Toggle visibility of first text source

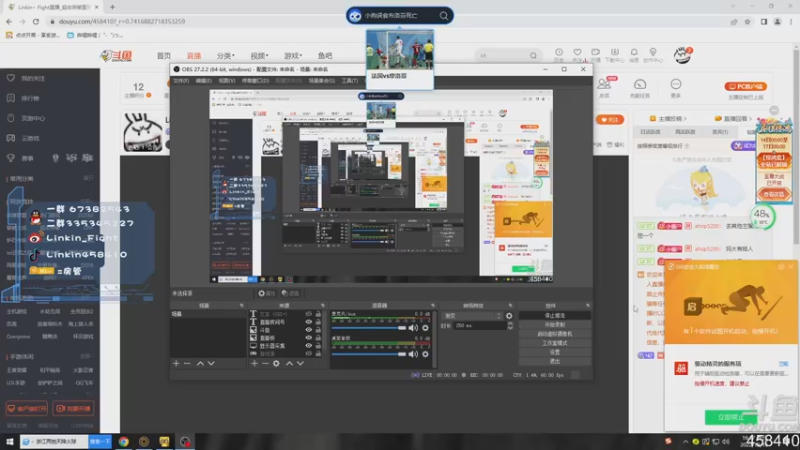309,314
